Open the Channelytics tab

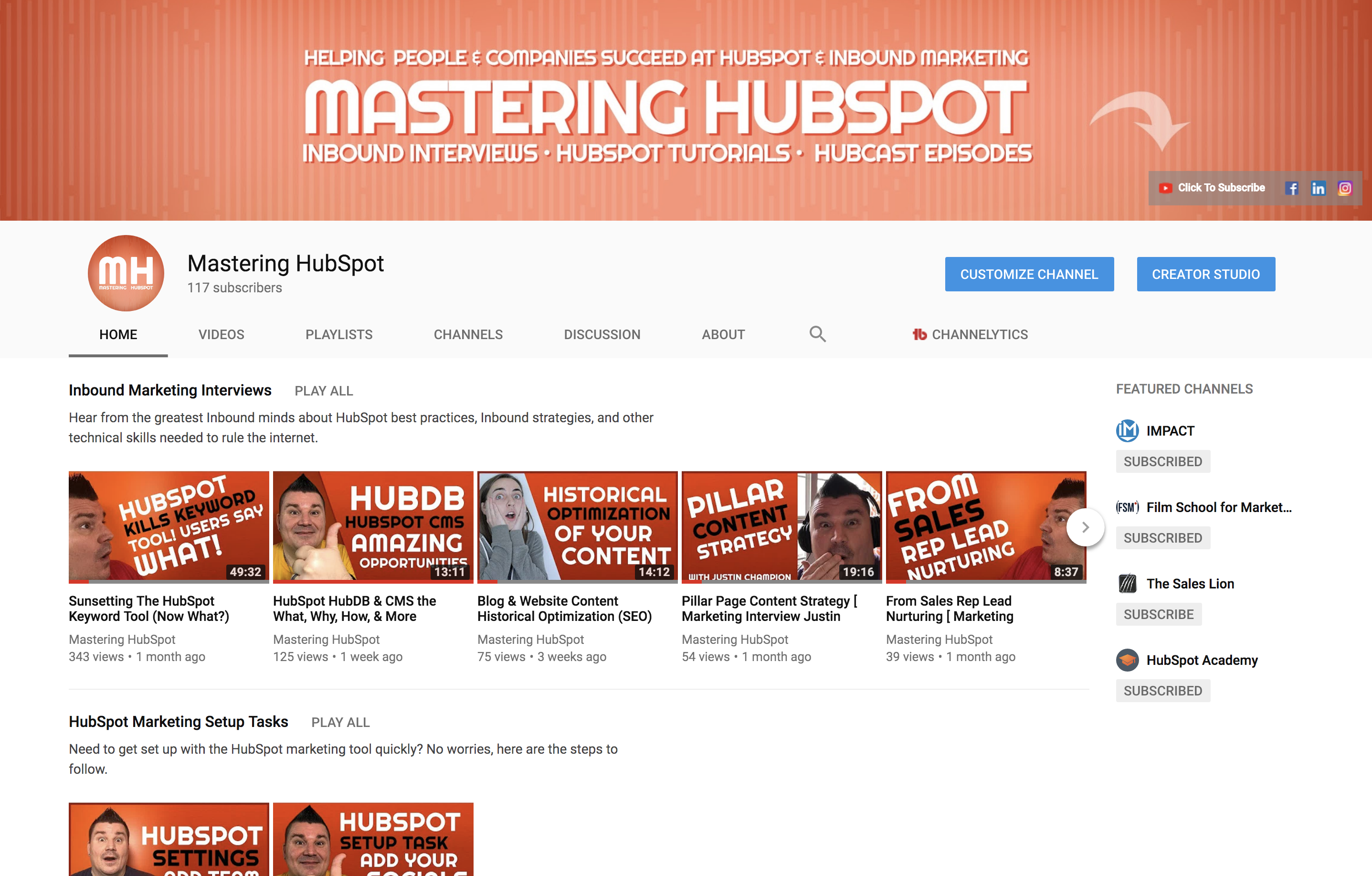click(970, 334)
